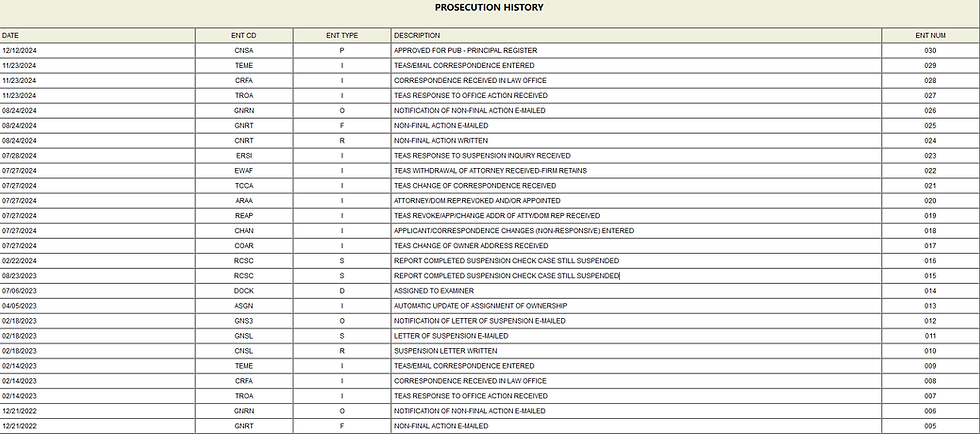Click entry number 015

coord(930,276)
